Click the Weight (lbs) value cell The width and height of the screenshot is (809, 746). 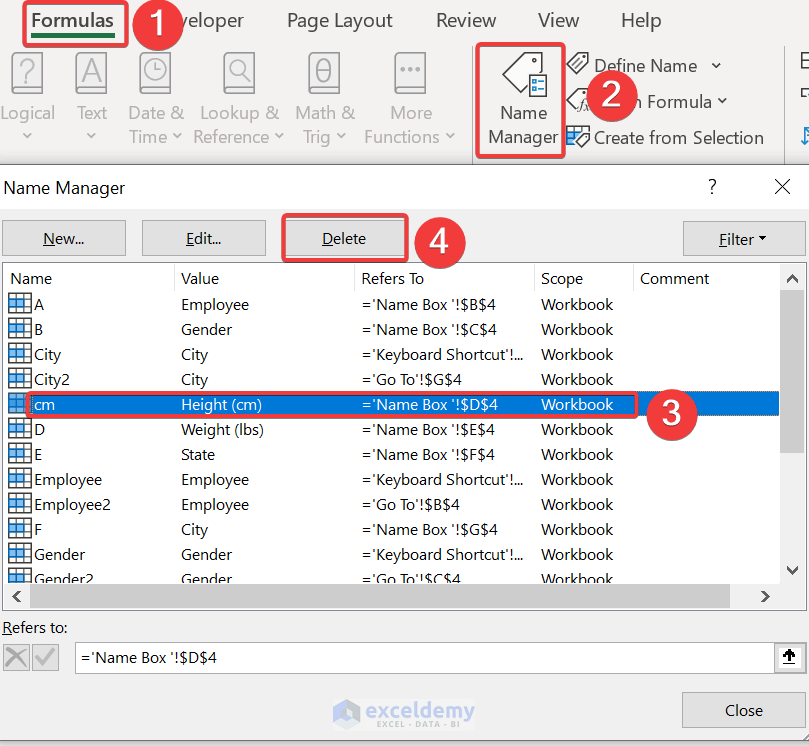click(222, 430)
